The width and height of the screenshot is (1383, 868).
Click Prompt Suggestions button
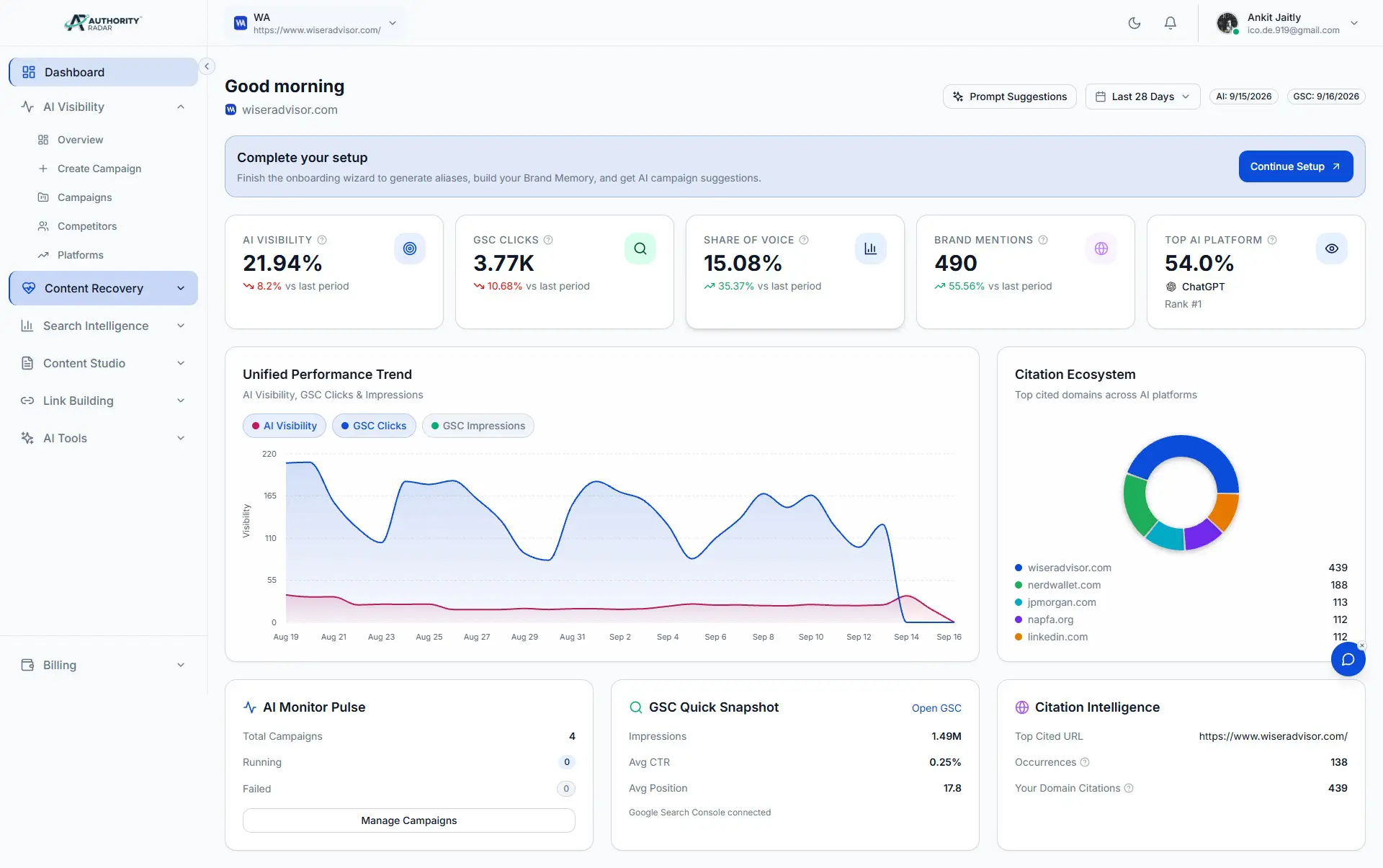(x=1010, y=97)
